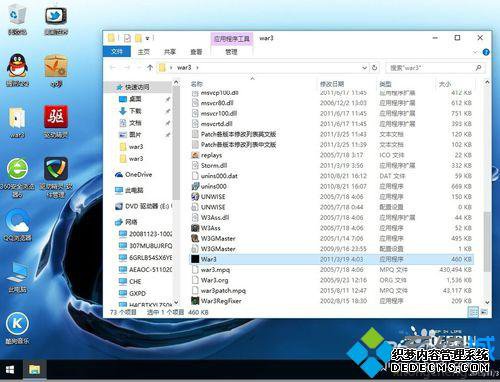Image resolution: width=500 pixels, height=382 pixels.
Task: Open the File tab in ribbon
Action: 117,52
